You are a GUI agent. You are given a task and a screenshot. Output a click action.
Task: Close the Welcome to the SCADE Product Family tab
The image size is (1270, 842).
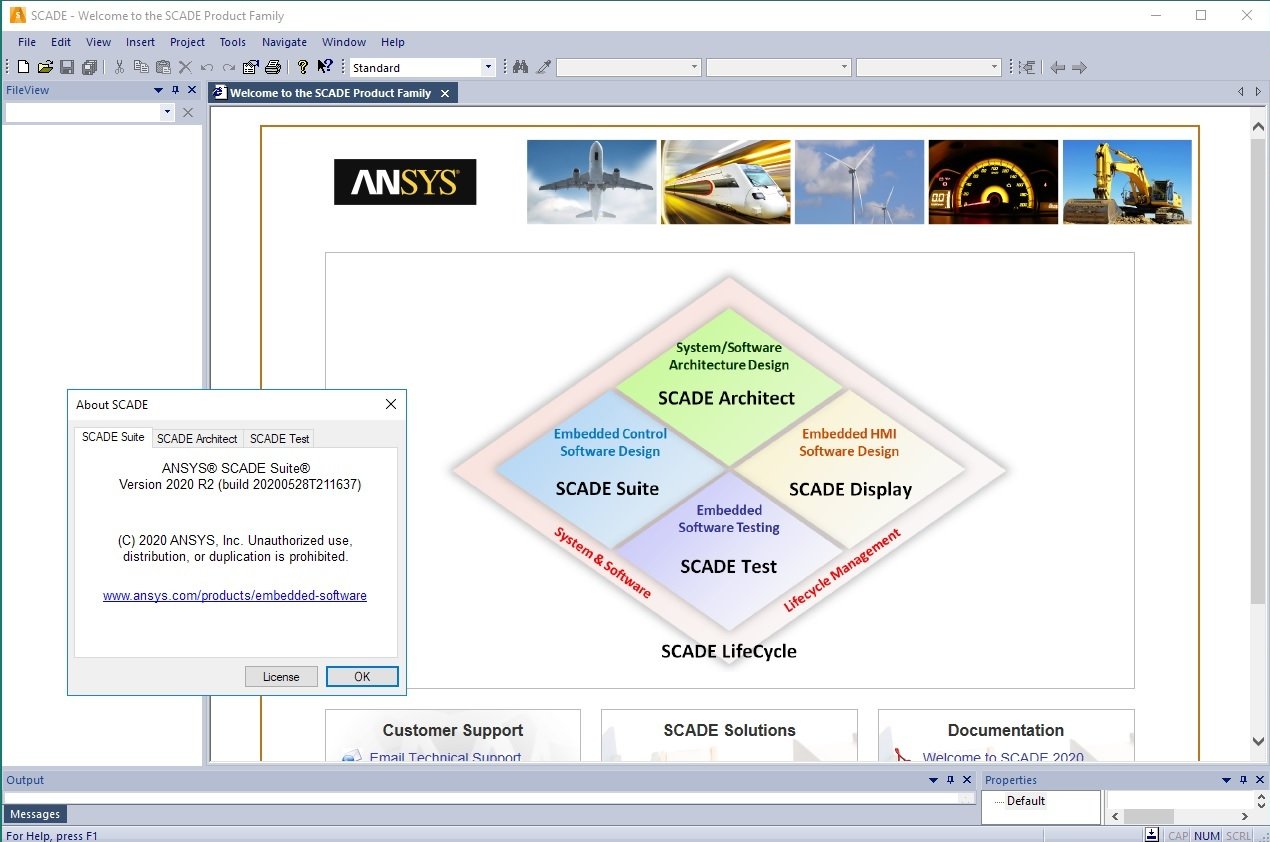445,93
